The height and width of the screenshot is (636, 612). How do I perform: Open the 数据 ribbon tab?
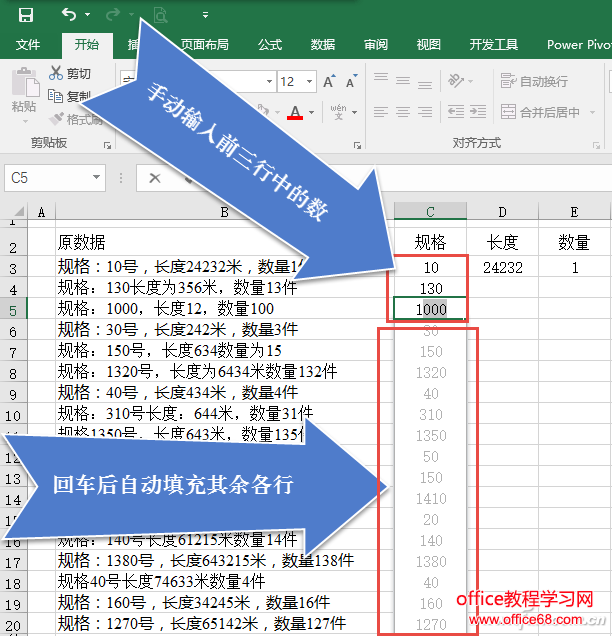(323, 45)
